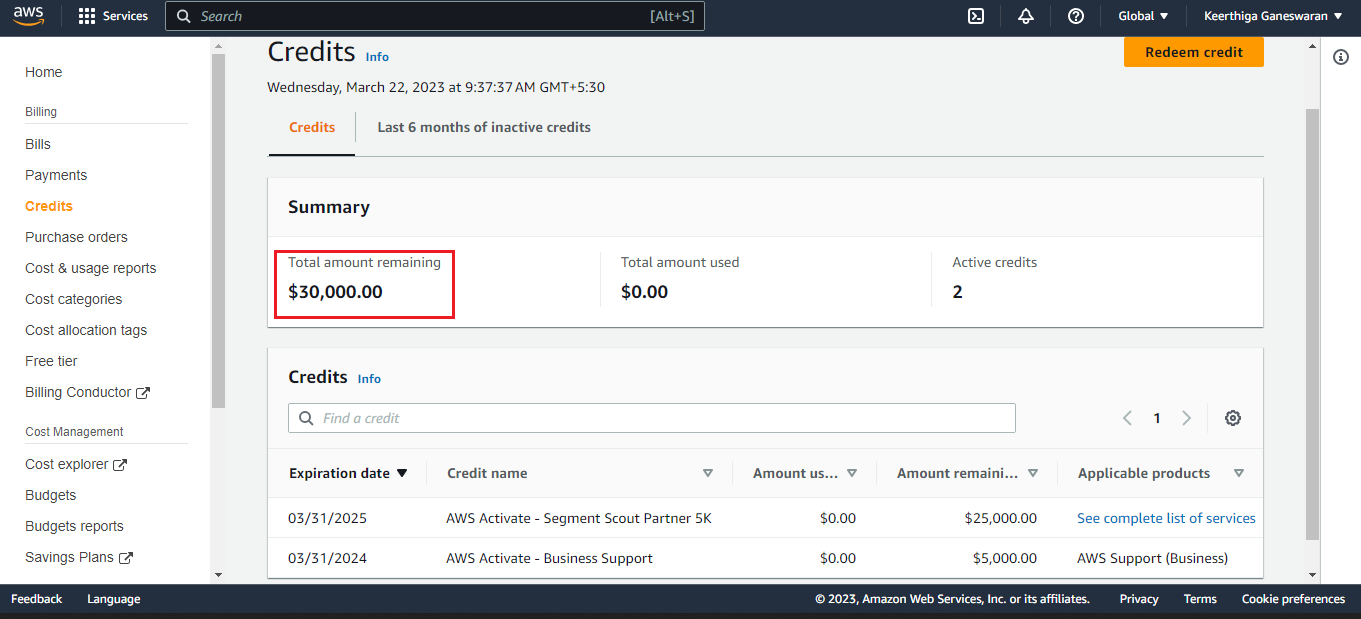
Task: Sort by Applicable products column arrow
Action: pos(1239,473)
